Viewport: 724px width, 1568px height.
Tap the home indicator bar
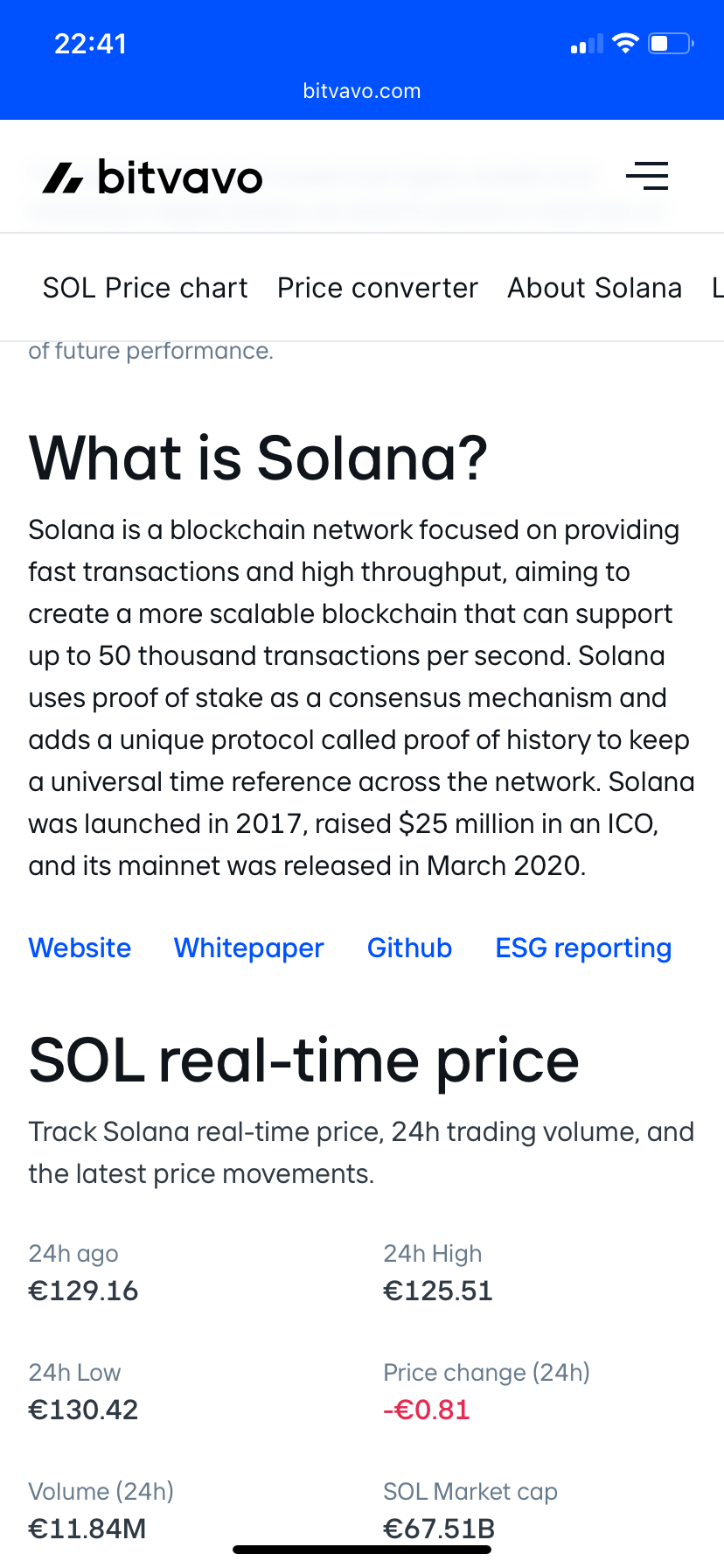(x=362, y=1550)
